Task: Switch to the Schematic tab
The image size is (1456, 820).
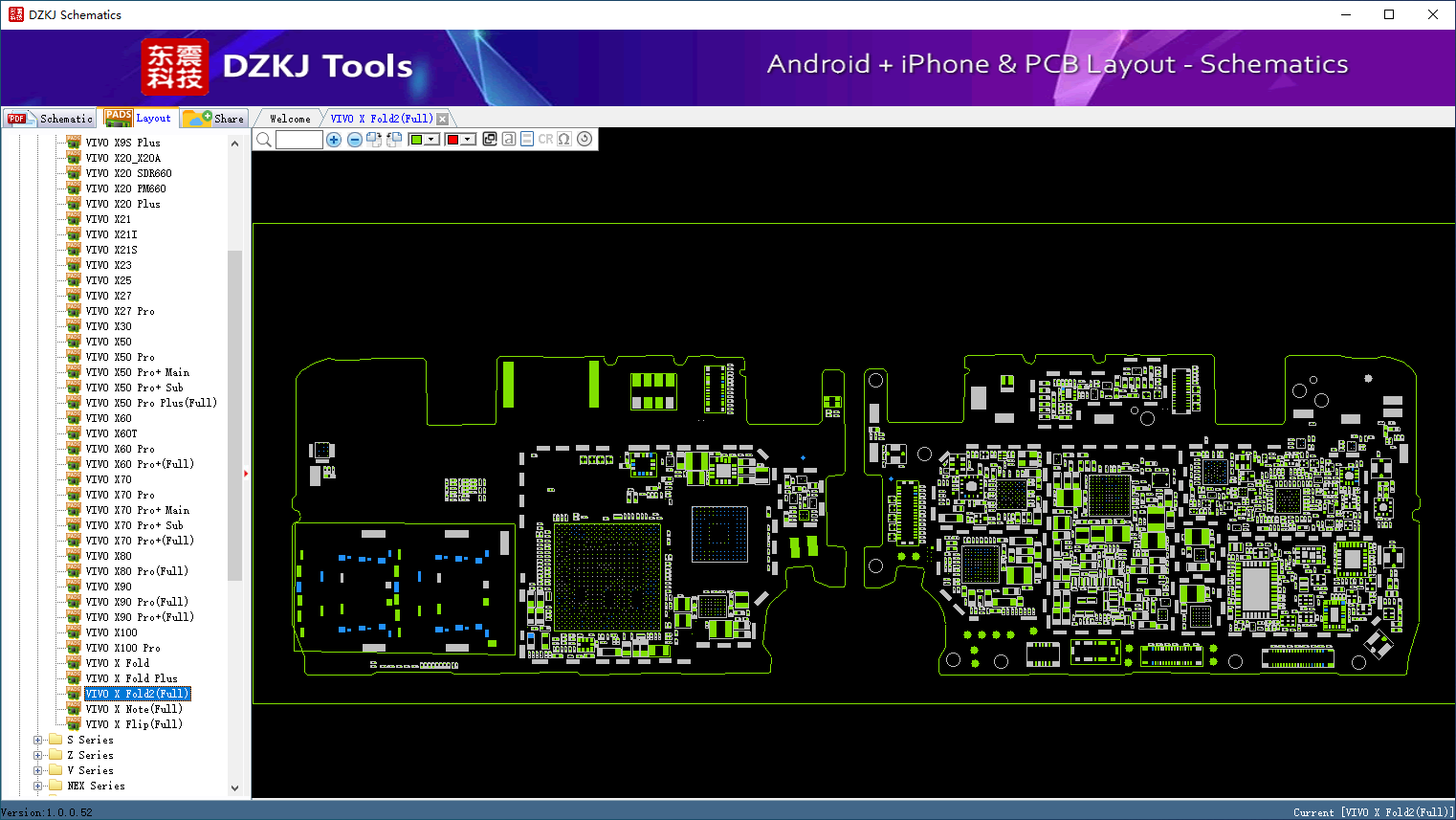Action: coord(50,119)
